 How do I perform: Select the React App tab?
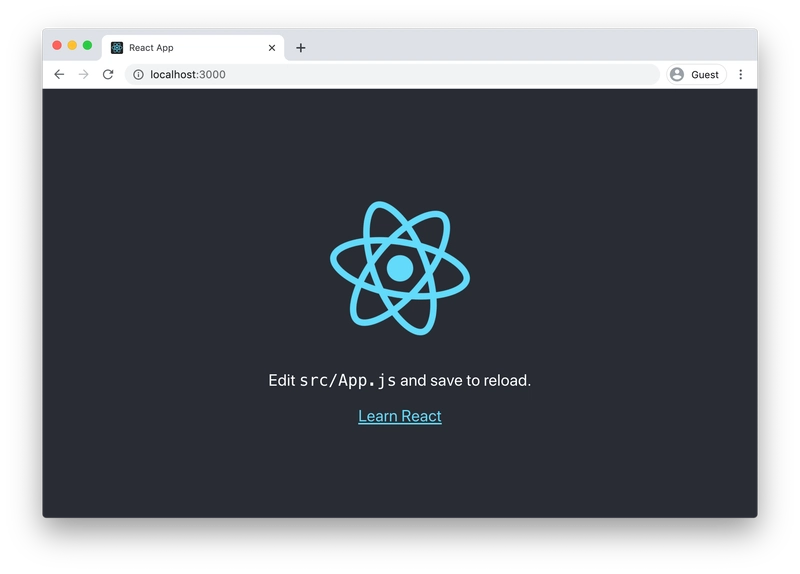click(x=193, y=48)
